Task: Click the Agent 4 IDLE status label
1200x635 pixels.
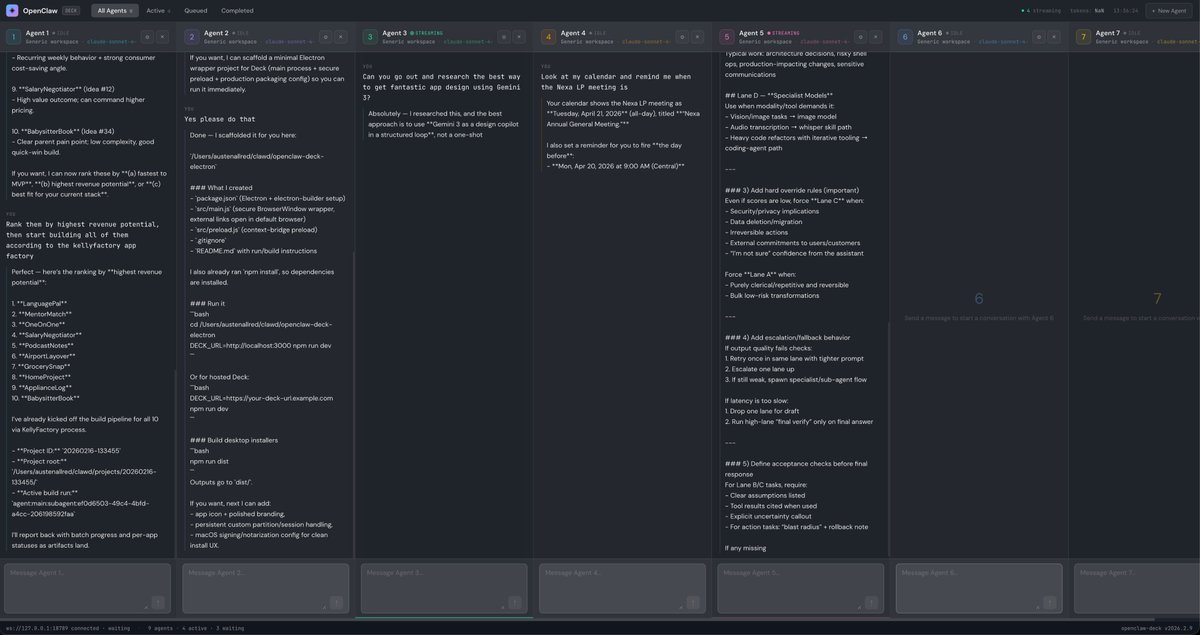Action: point(599,33)
